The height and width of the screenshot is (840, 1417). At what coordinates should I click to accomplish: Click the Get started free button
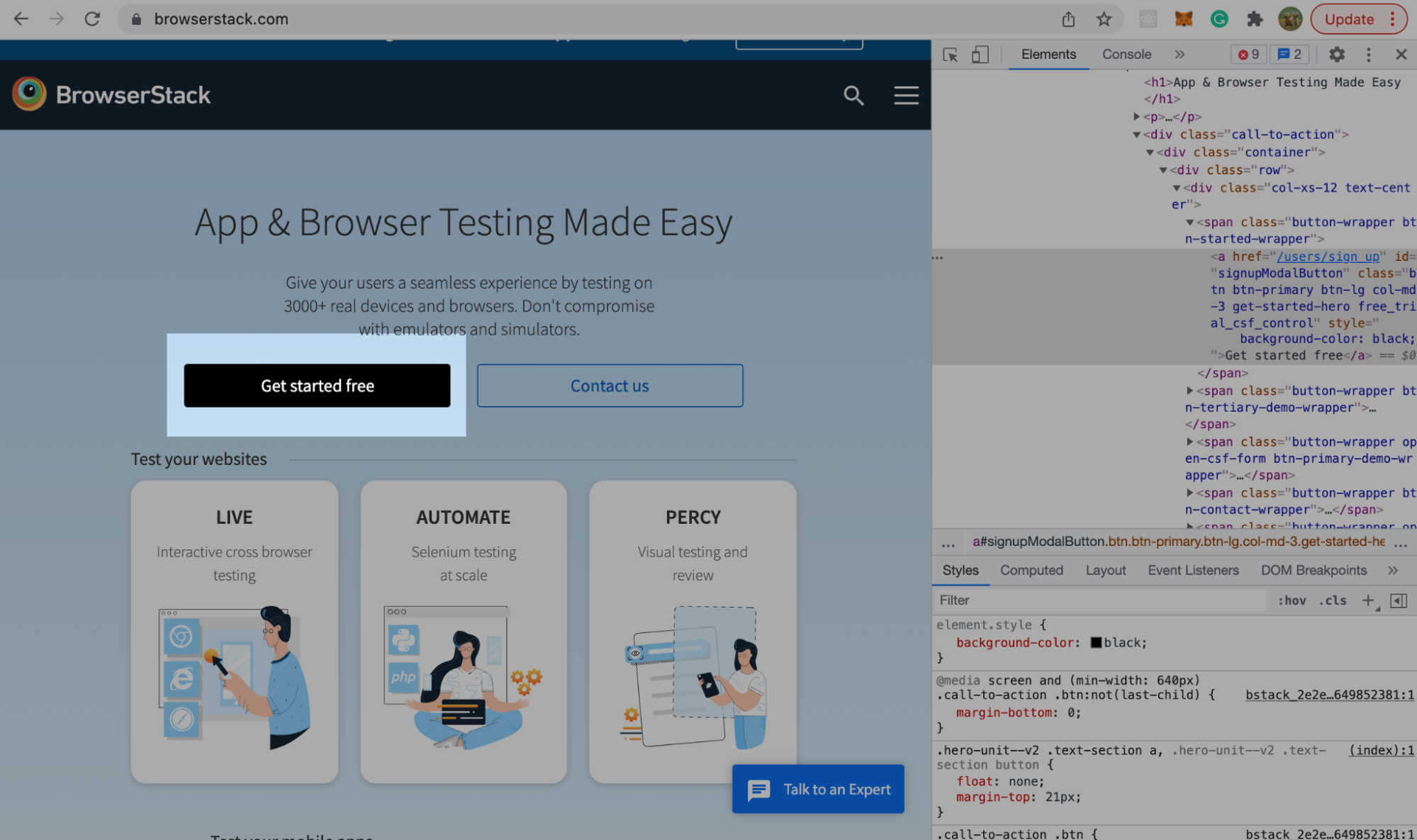click(x=317, y=386)
